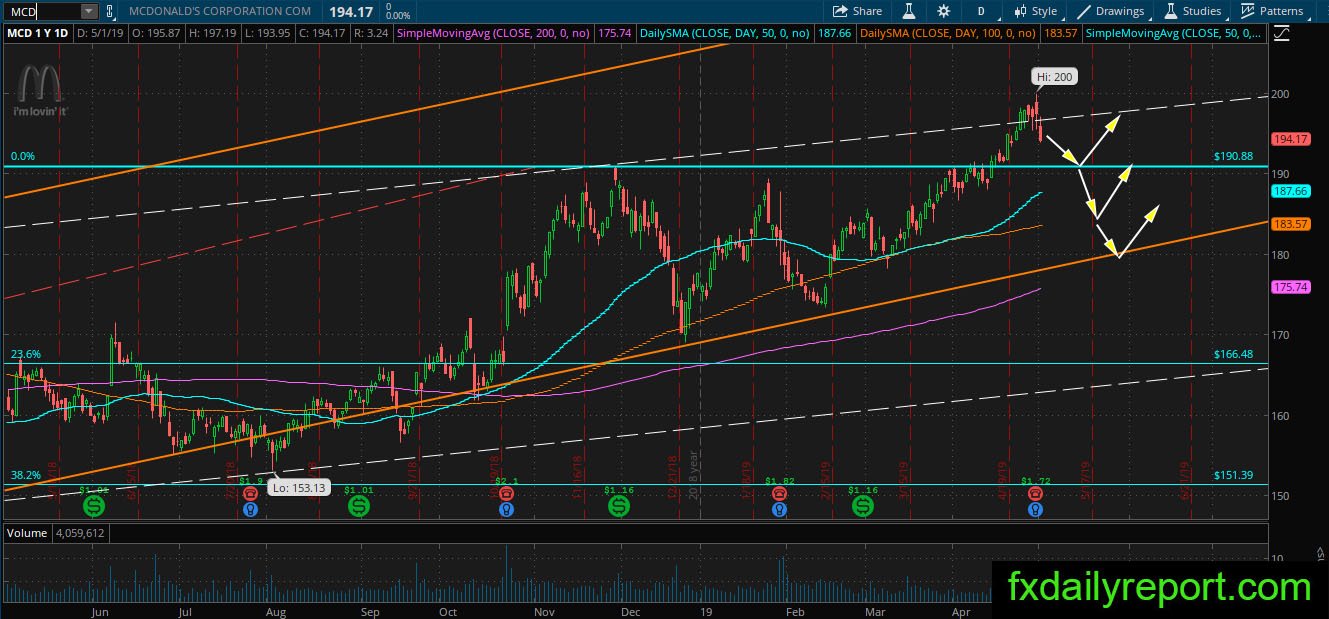The height and width of the screenshot is (619, 1329).
Task: Click the 0.0% retracement label
Action: pyautogui.click(x=22, y=157)
